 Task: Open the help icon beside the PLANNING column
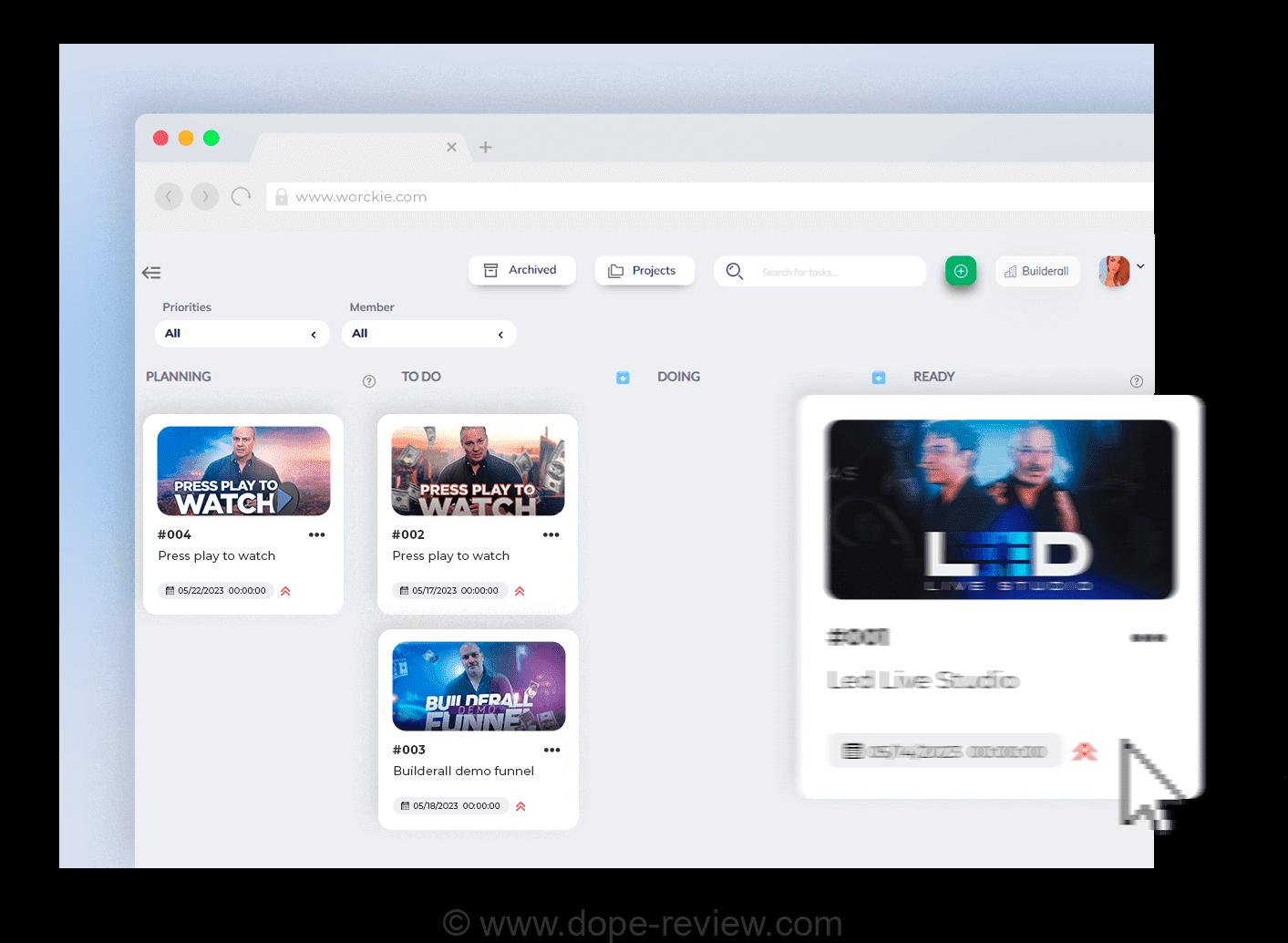click(369, 381)
